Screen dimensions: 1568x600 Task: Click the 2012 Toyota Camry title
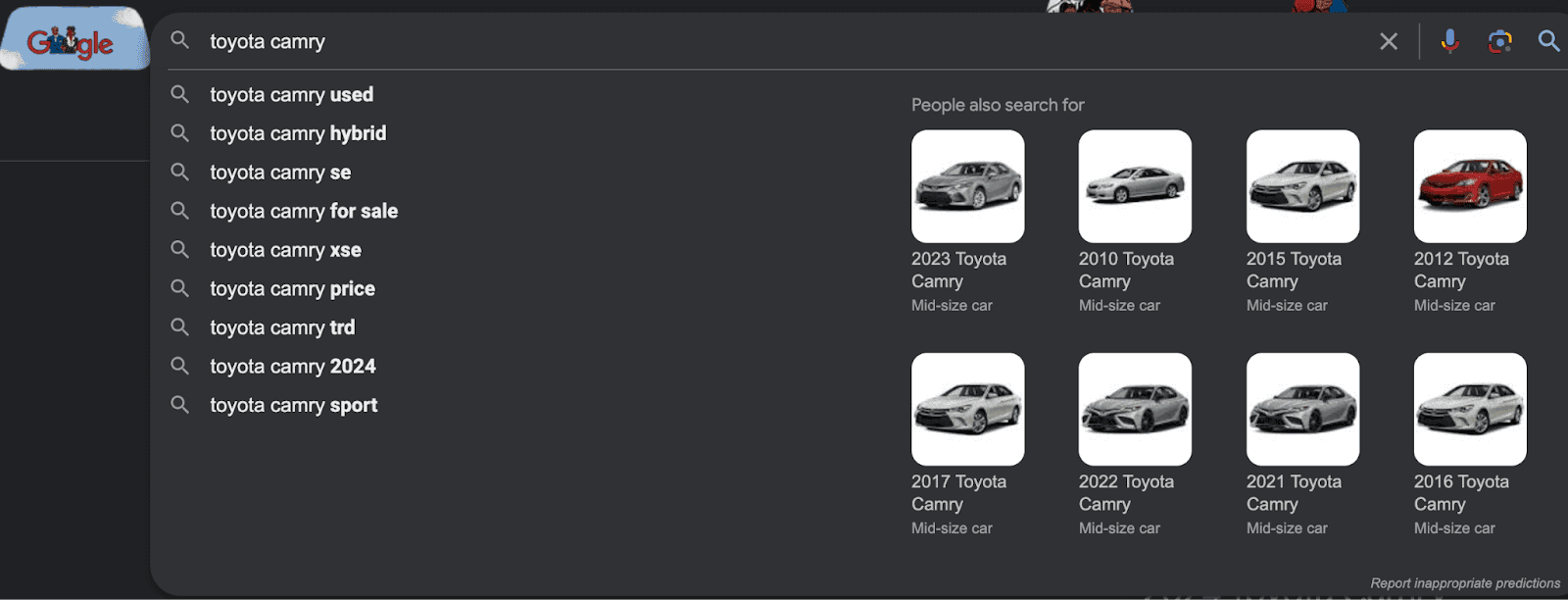click(1461, 271)
